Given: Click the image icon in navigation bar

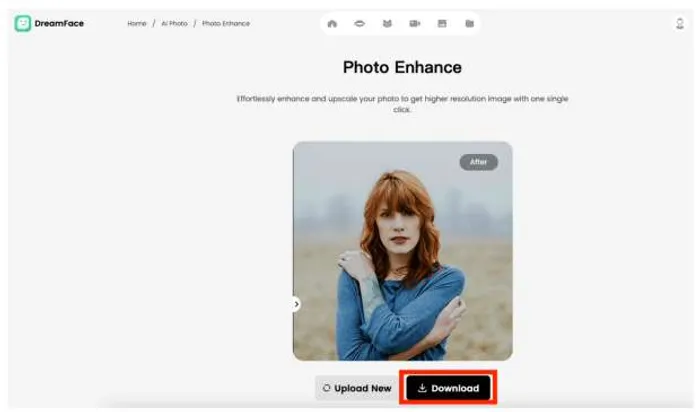Looking at the screenshot, I should [x=441, y=23].
